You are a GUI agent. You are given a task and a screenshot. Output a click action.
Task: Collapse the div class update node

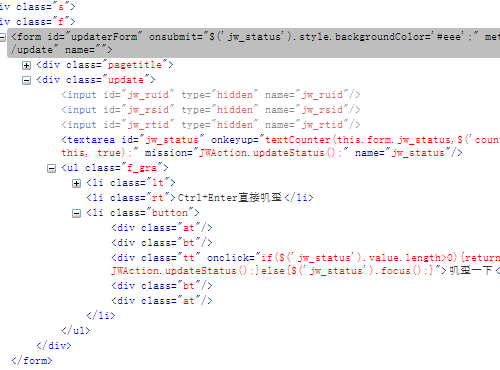26,80
